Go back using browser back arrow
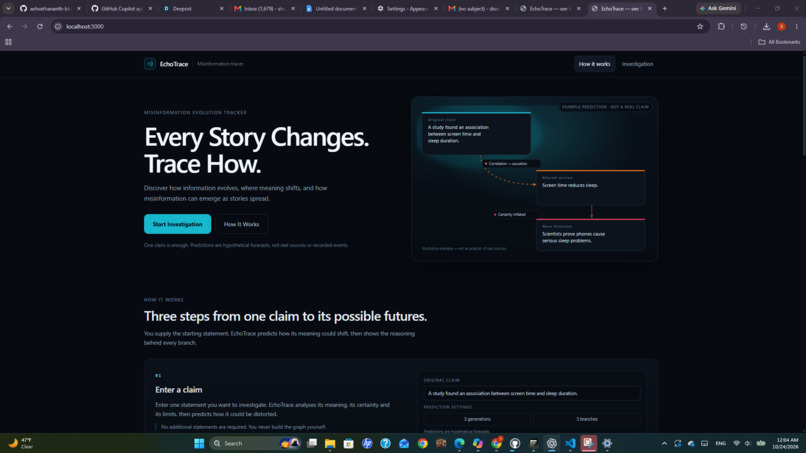This screenshot has height=453, width=806. pos(10,26)
